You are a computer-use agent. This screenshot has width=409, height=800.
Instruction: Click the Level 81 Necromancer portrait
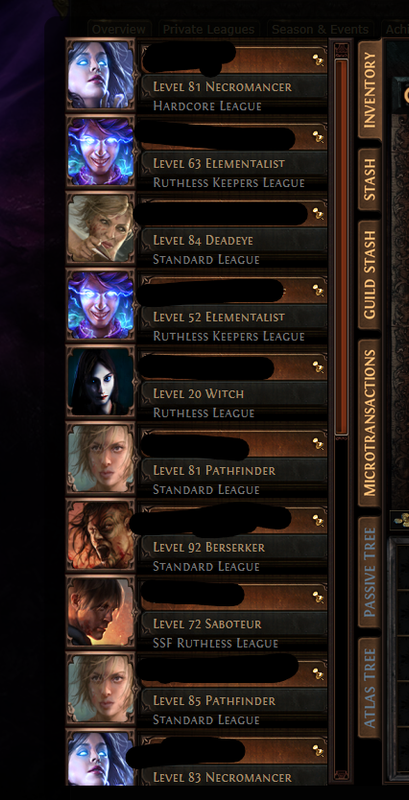coord(100,74)
